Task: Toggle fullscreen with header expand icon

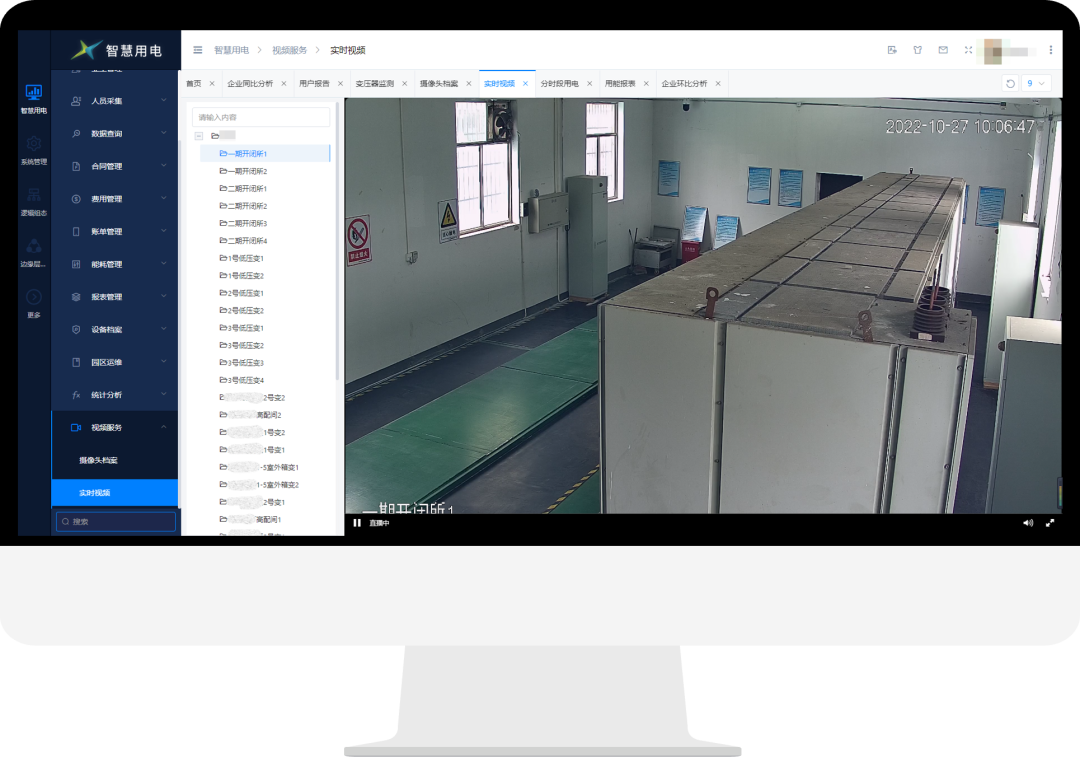Action: [x=967, y=50]
